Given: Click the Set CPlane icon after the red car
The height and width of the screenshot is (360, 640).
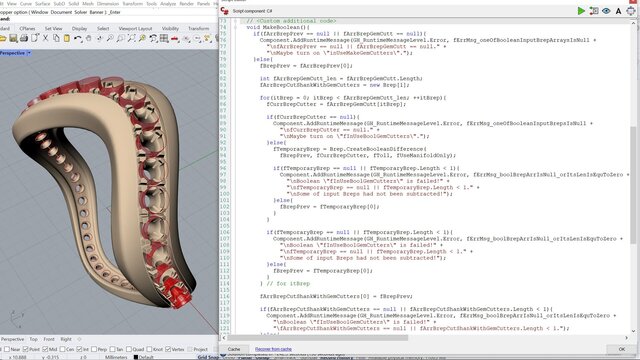Looking at the screenshot, I should point(186,38).
